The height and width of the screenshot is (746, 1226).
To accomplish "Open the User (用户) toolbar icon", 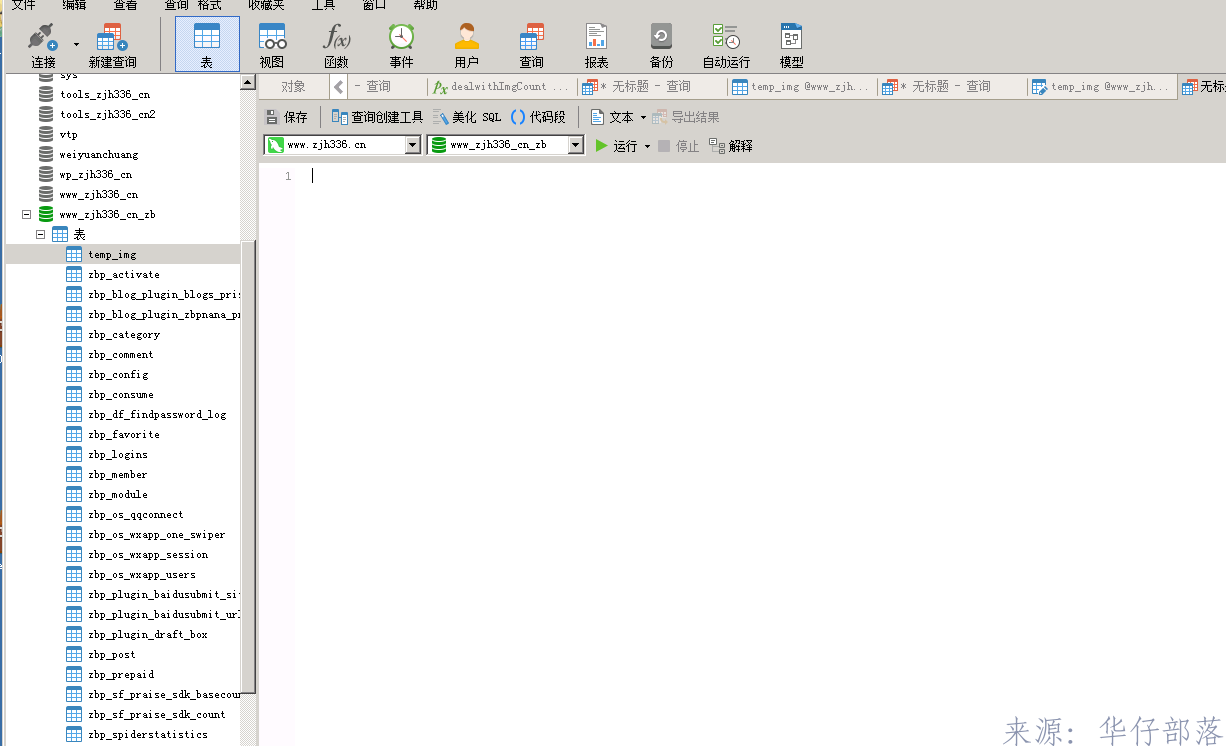I will [466, 44].
